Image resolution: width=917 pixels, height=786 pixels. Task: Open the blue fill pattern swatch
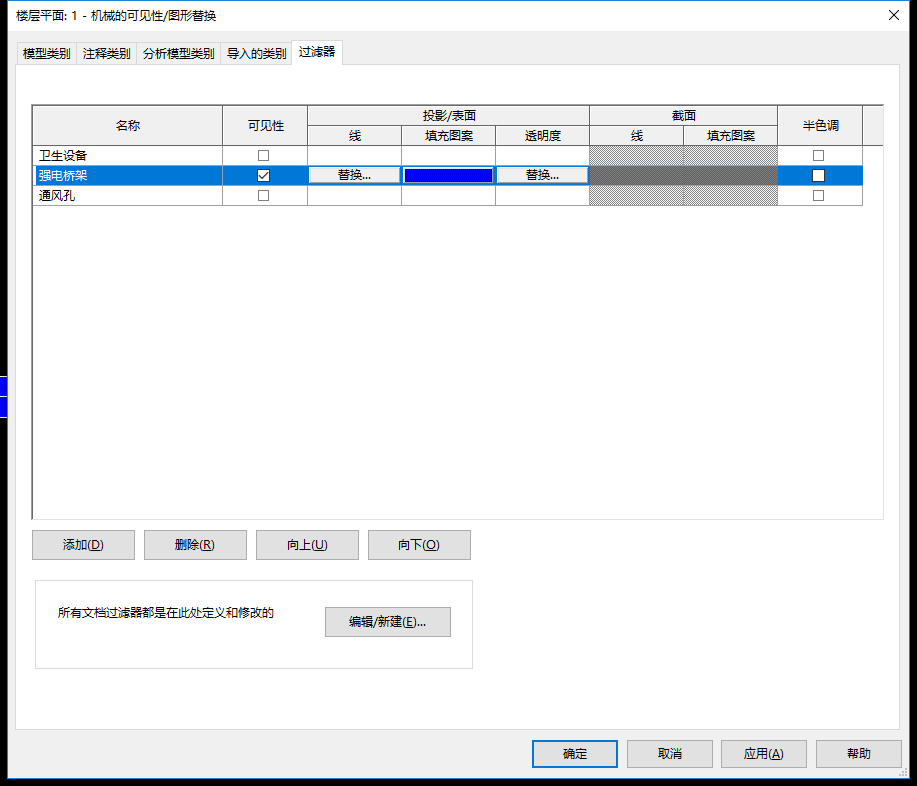tap(449, 175)
